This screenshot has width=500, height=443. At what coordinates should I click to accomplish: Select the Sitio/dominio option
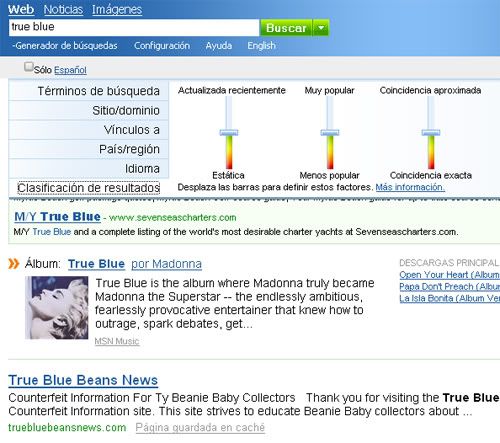[x=89, y=110]
